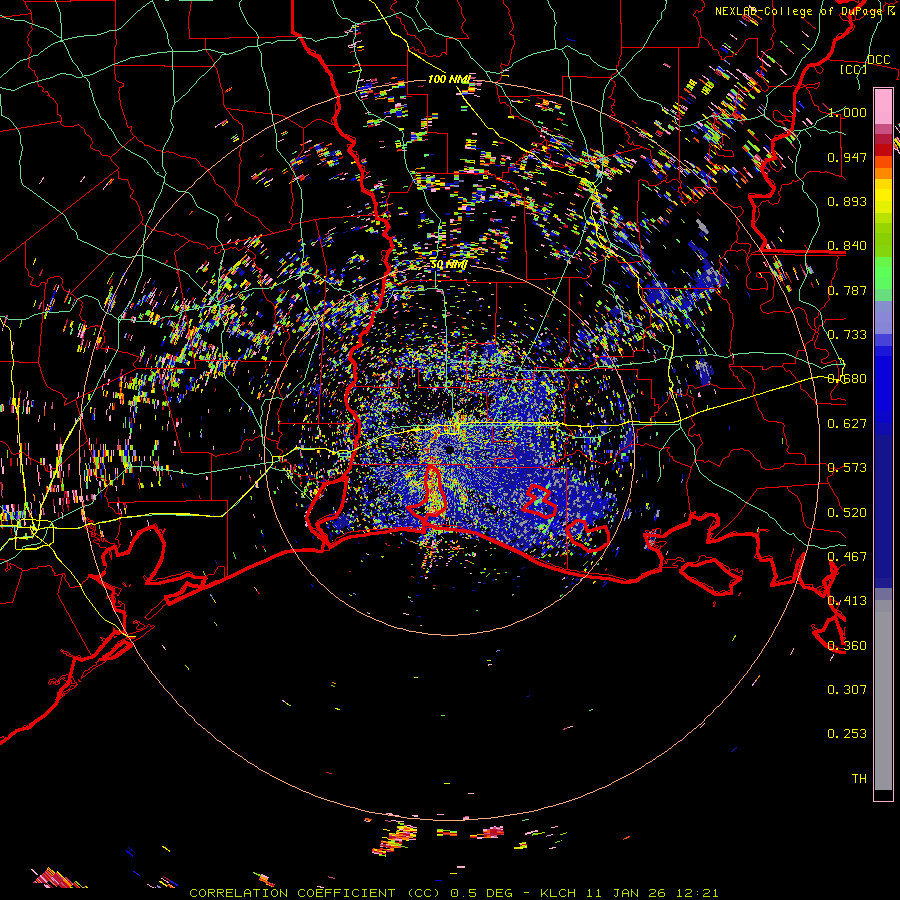Click the 50 NM range ring label
Viewport: 900px width, 900px height.
(448, 265)
